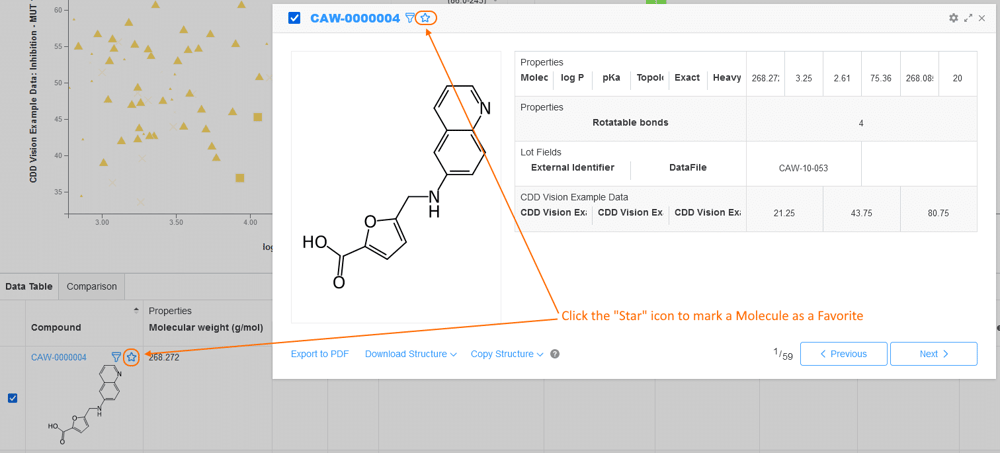Viewport: 1000px width, 453px height.
Task: Switch to the Comparison tab
Action: click(92, 286)
